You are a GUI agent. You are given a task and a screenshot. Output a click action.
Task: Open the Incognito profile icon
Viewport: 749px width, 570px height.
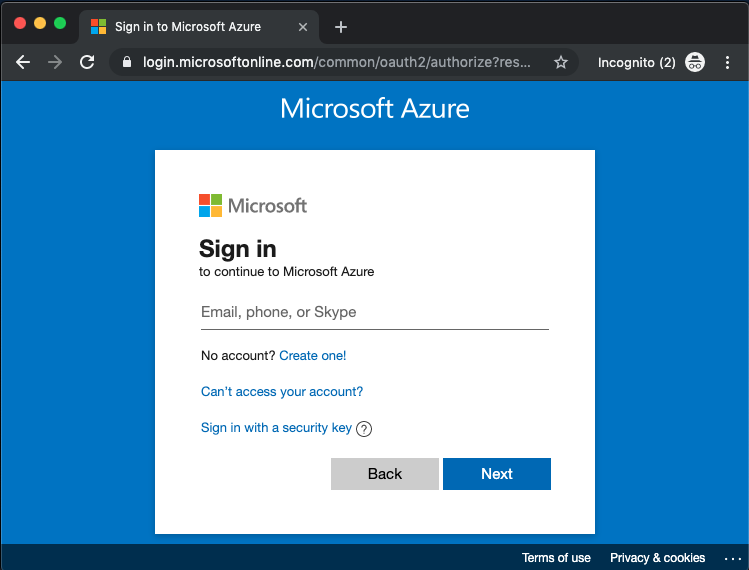tap(695, 62)
